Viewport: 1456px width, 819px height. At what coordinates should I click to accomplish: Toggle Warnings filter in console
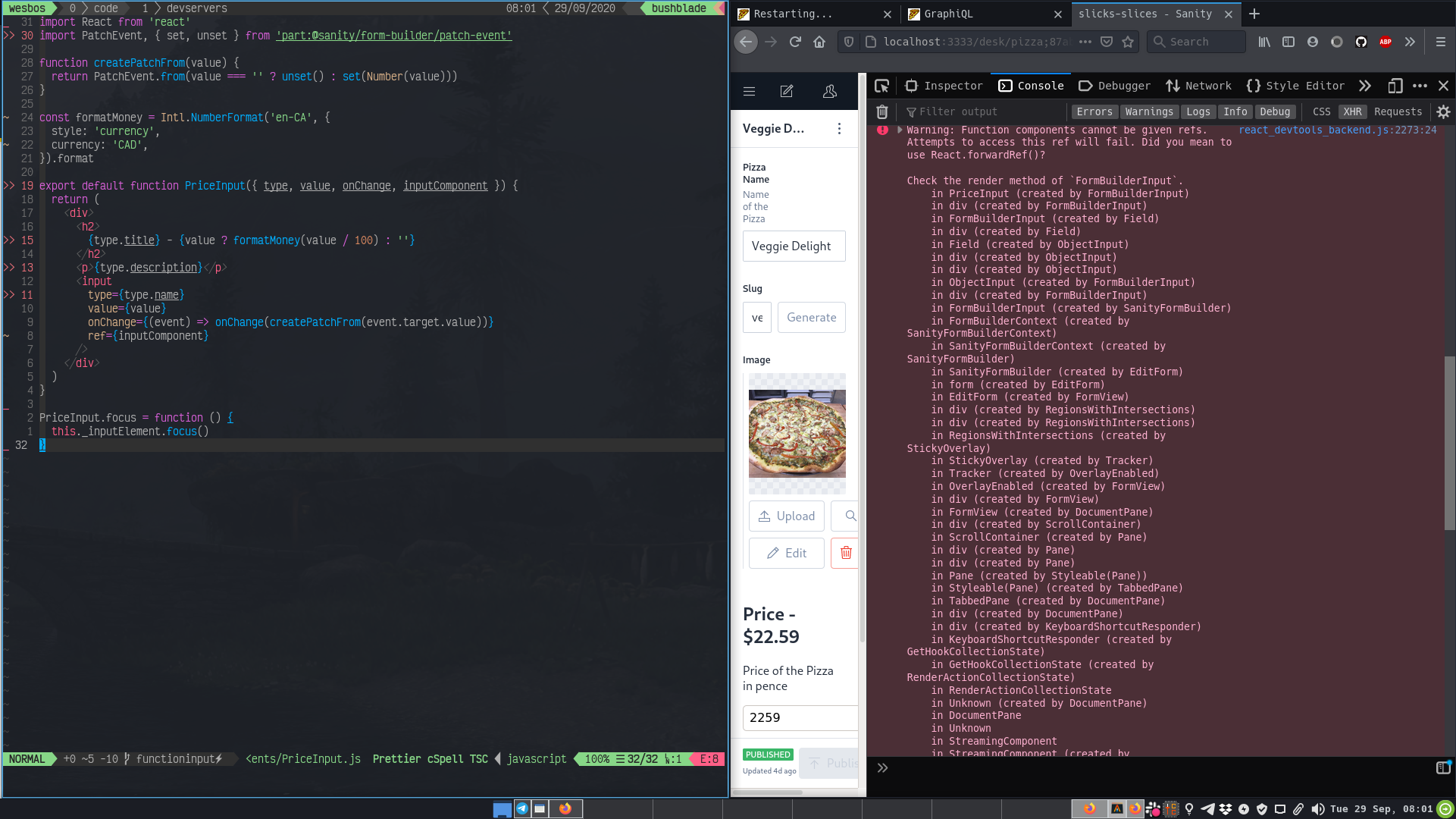(1149, 111)
